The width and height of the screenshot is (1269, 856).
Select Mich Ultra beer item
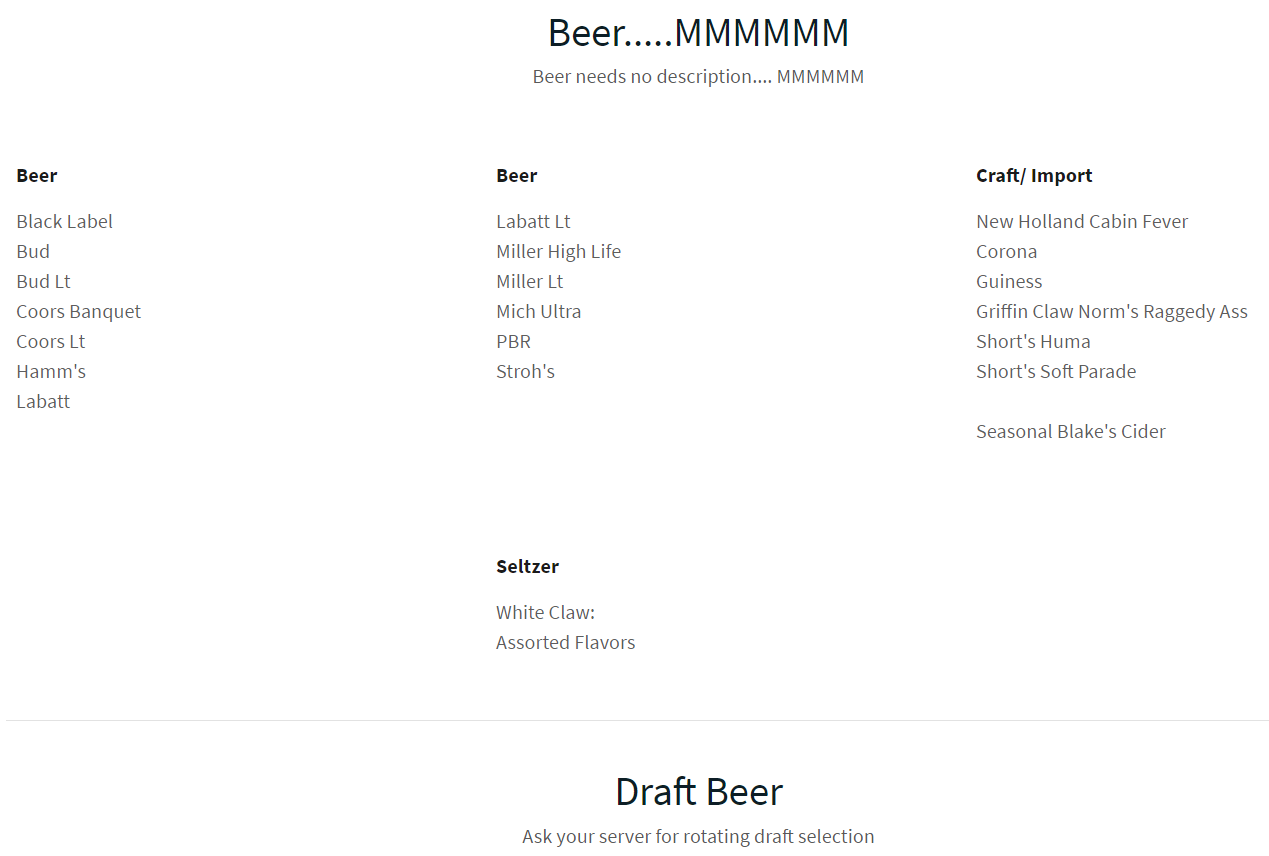pos(538,312)
